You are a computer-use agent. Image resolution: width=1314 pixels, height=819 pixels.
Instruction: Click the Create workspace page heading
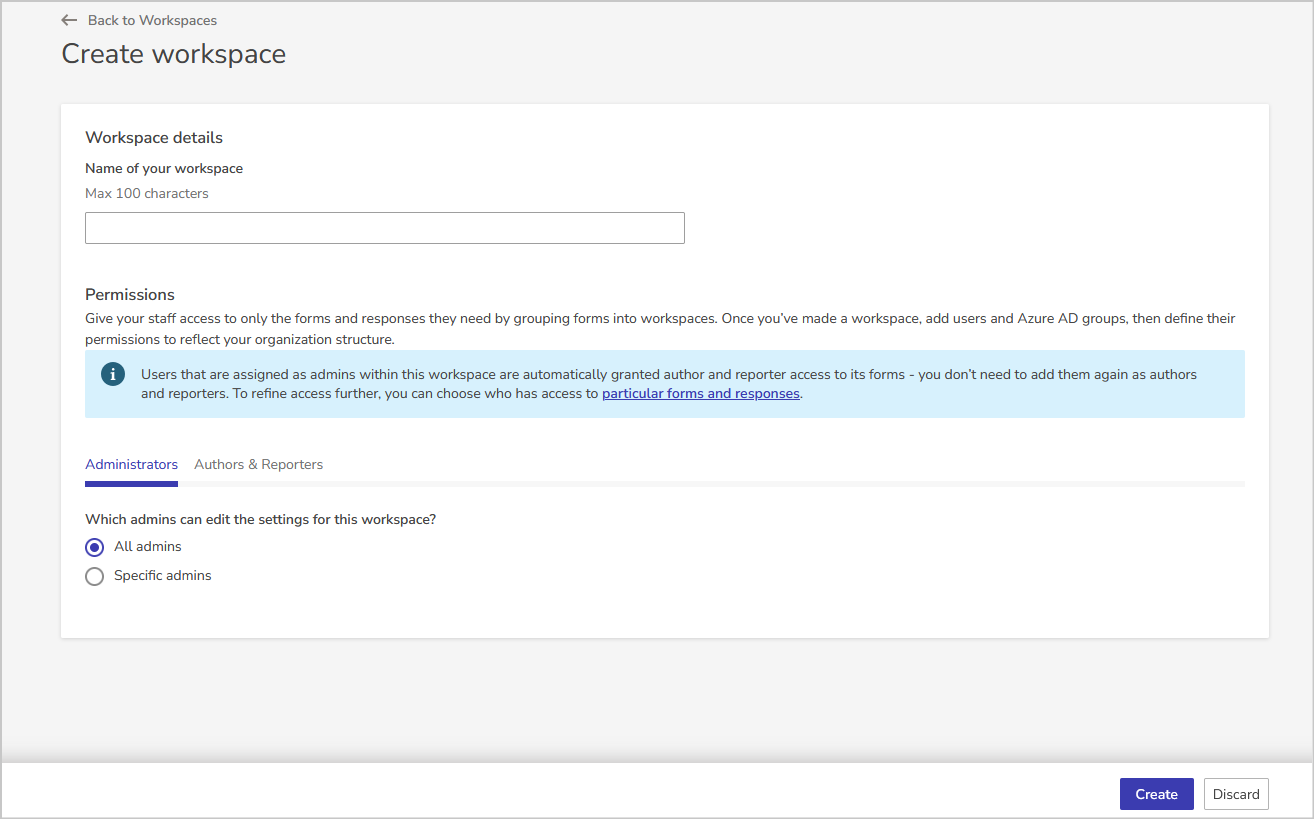[x=174, y=54]
